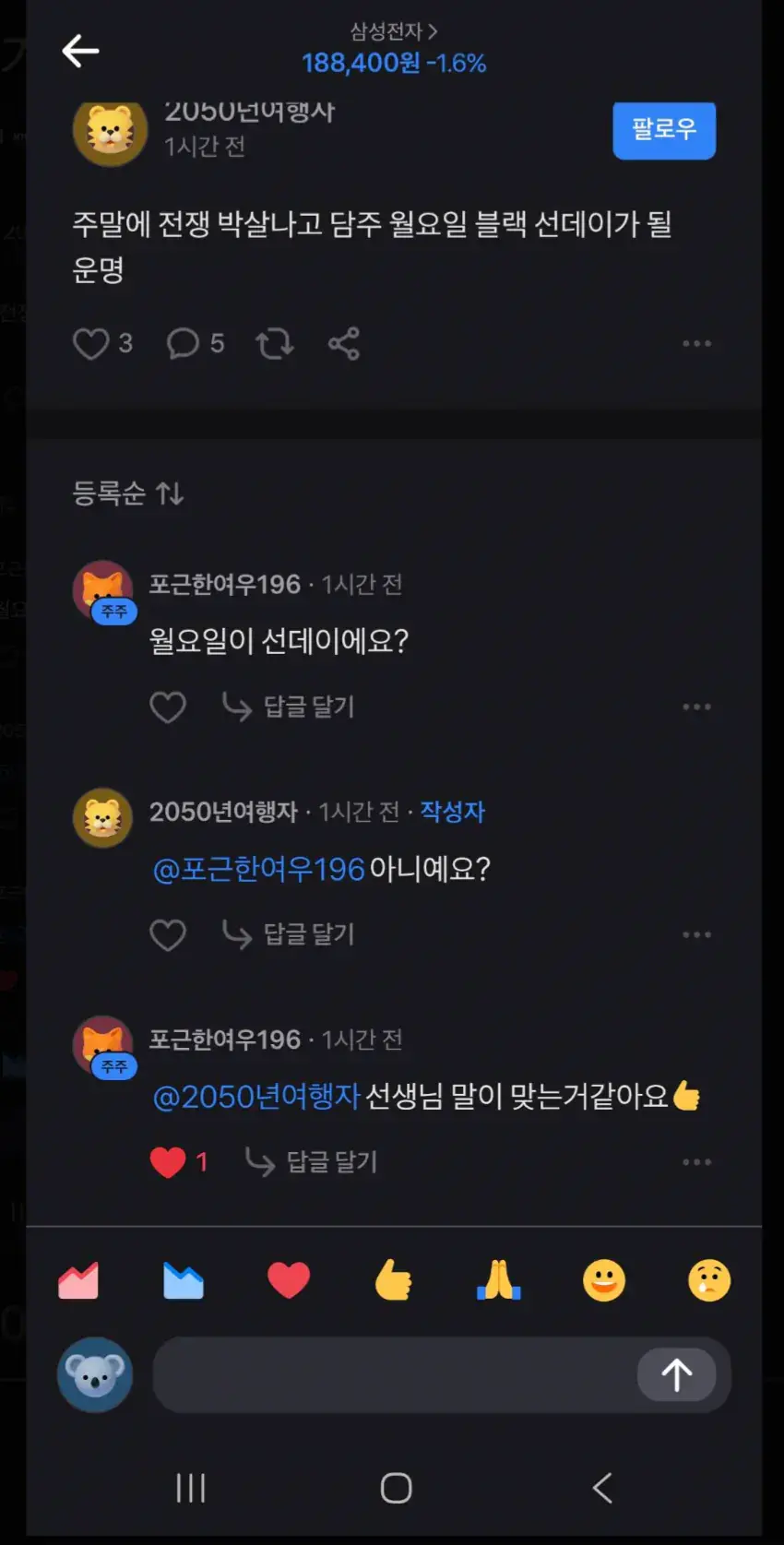Screen dimensions: 784x1545
Task: Insert the rising chart emoji reaction
Action: (78, 1281)
